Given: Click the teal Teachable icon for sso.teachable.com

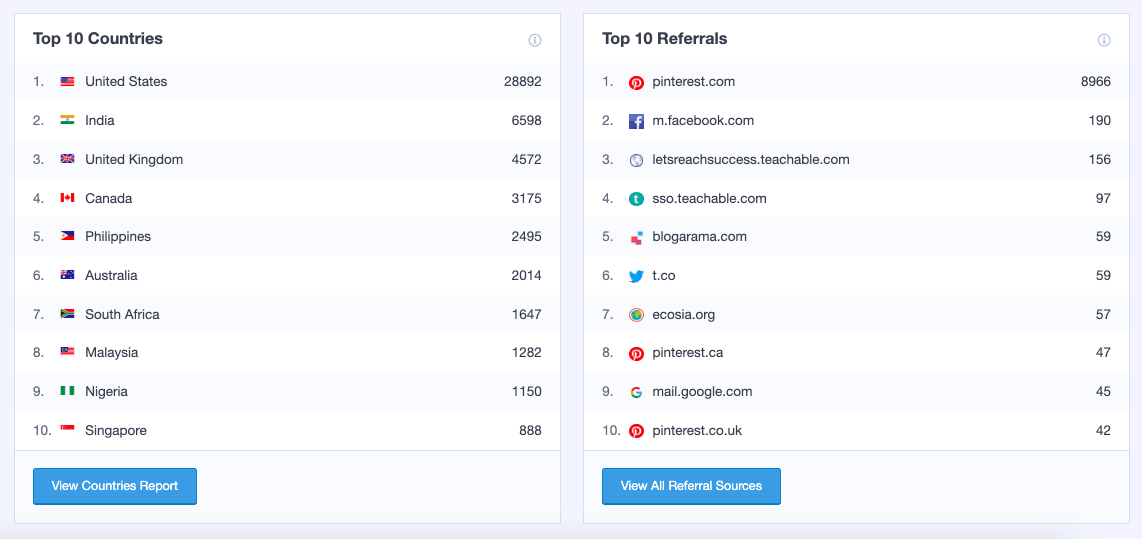Looking at the screenshot, I should tap(636, 199).
